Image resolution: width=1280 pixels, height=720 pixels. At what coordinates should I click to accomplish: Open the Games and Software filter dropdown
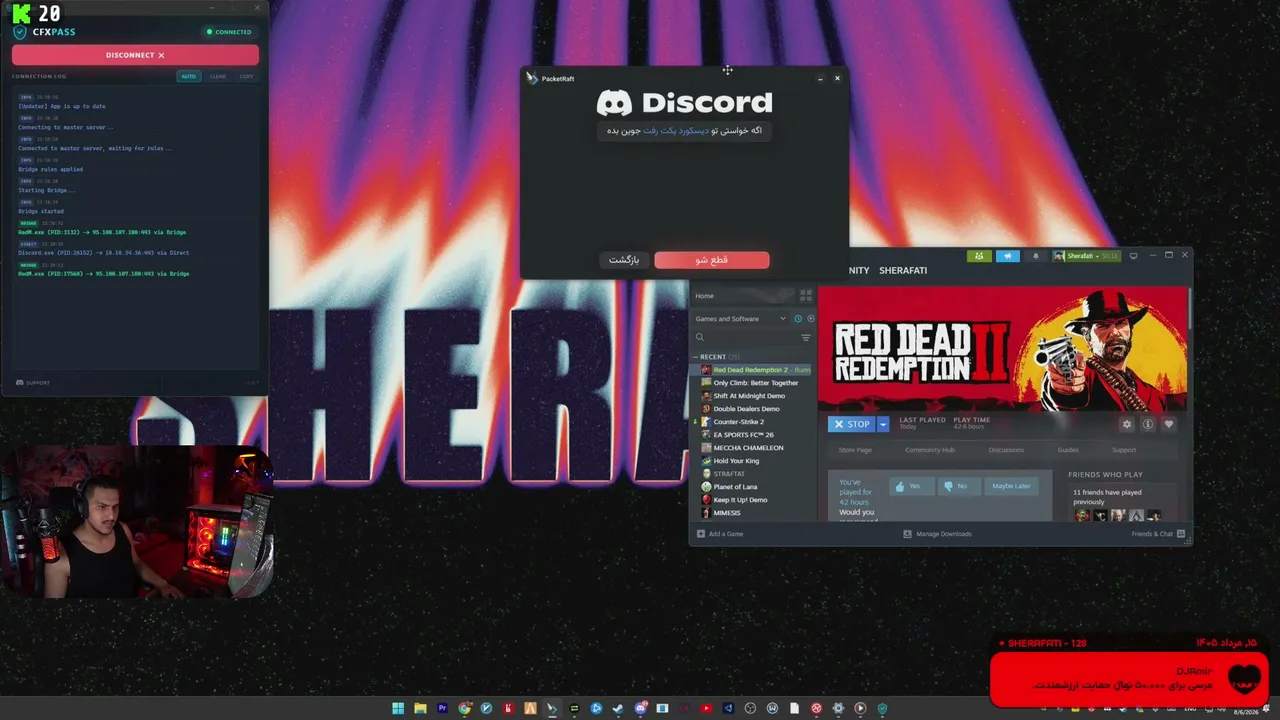[741, 319]
